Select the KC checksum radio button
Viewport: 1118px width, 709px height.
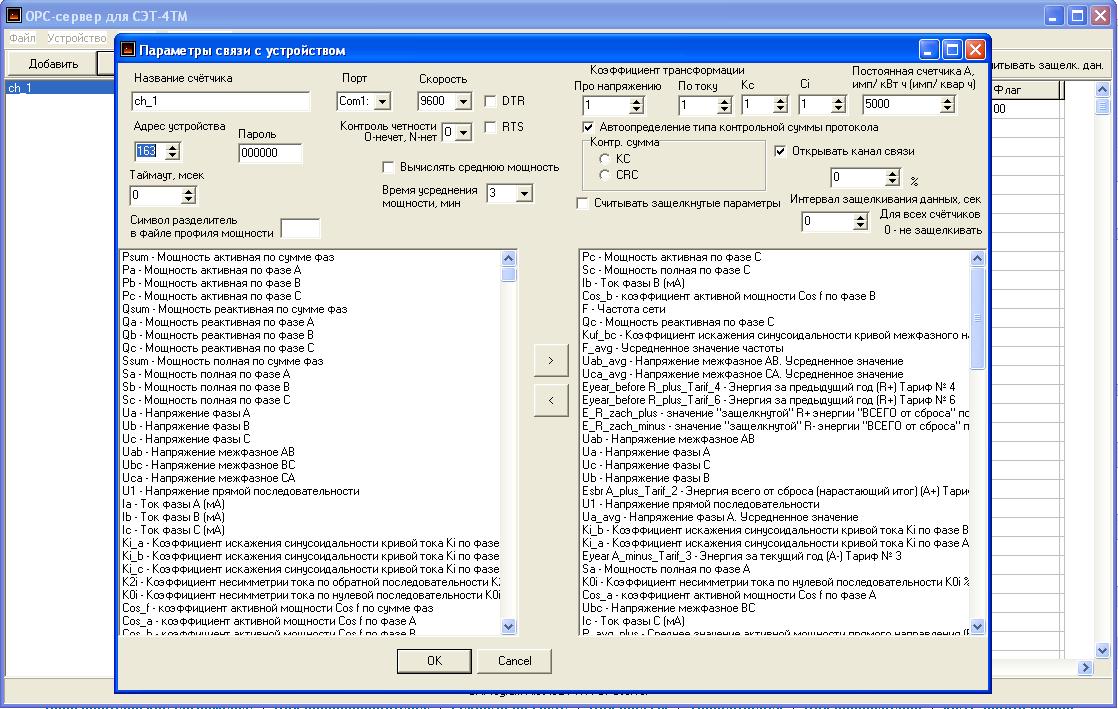point(606,159)
